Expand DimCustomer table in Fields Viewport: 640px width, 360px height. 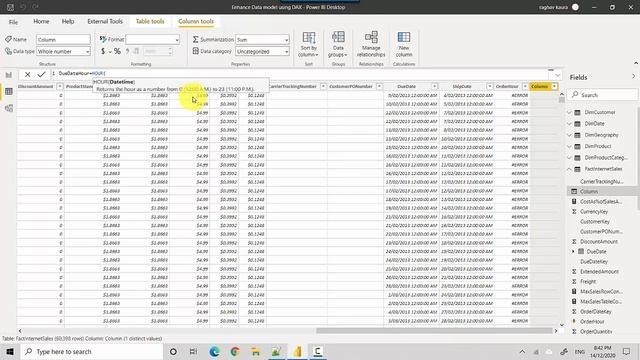(x=569, y=112)
